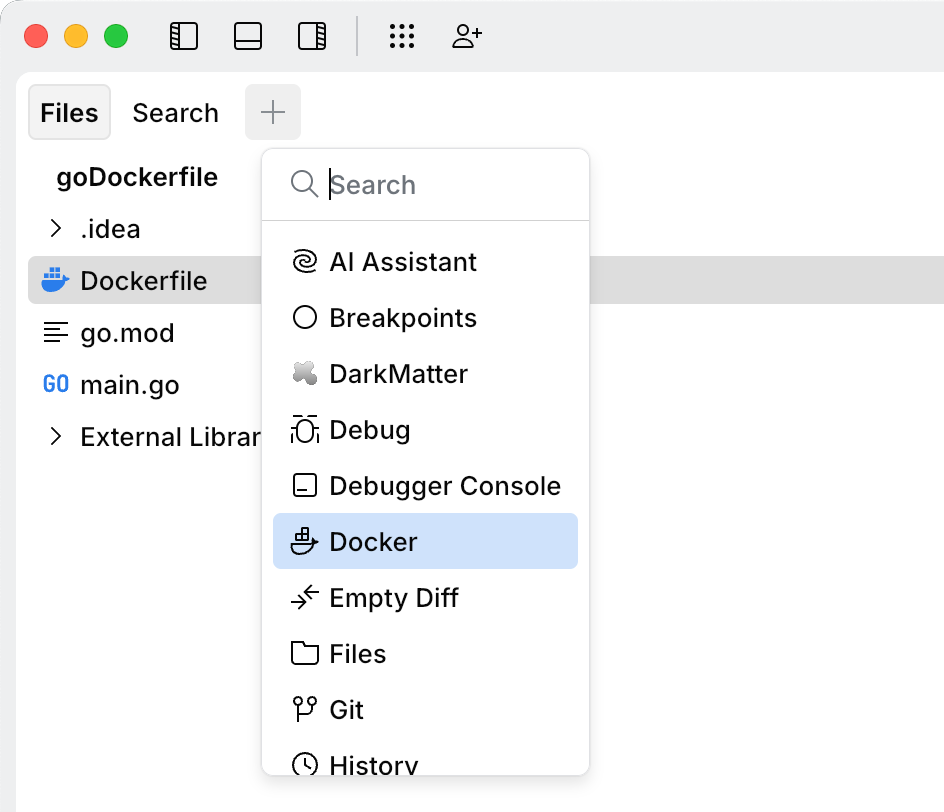
Task: Click the Empty Diff icon
Action: point(303,598)
